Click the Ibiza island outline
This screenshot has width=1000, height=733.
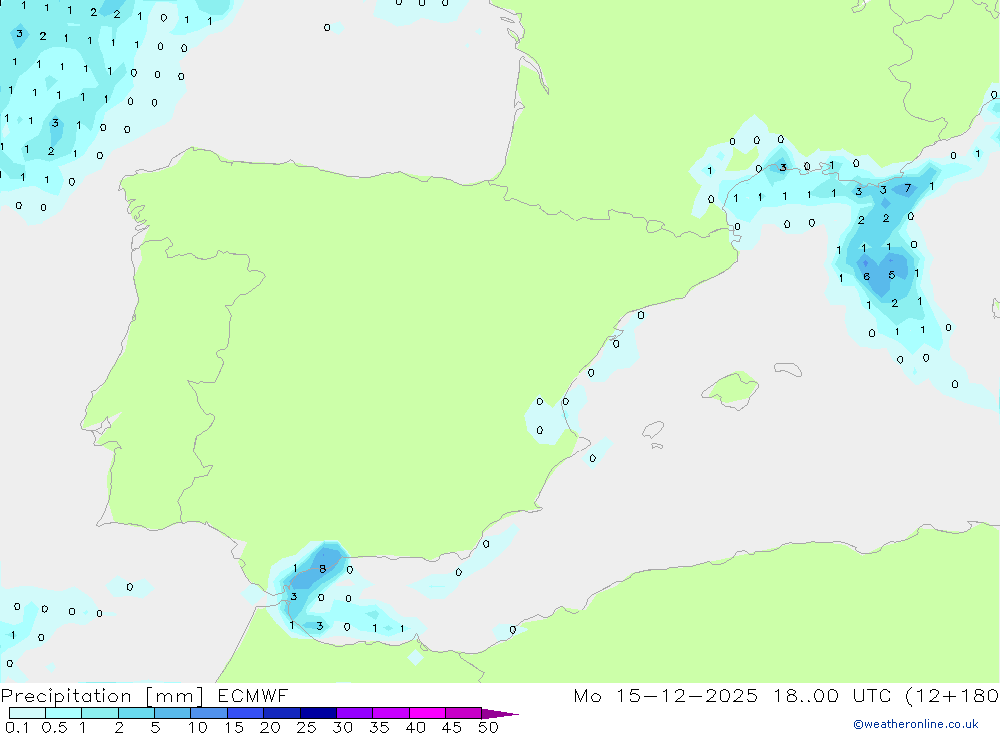[x=654, y=430]
